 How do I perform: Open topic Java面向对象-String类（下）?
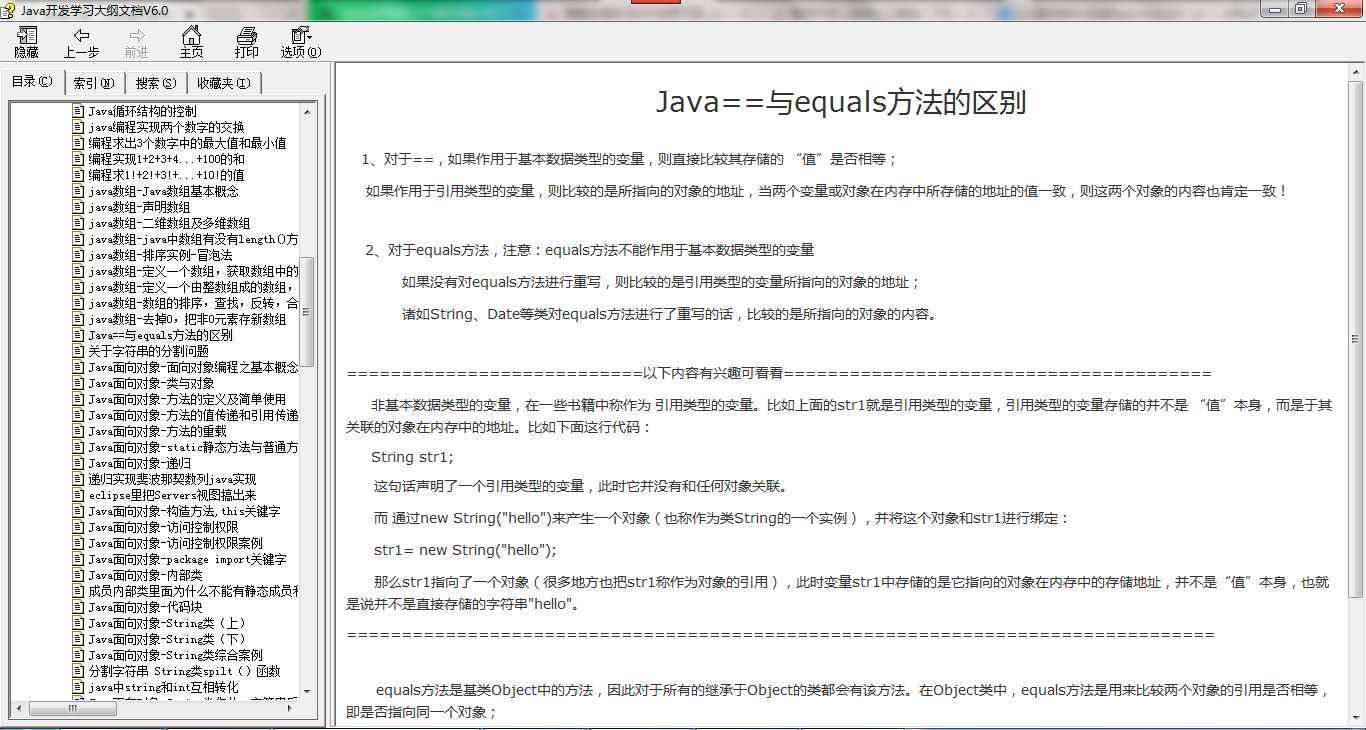(x=166, y=639)
